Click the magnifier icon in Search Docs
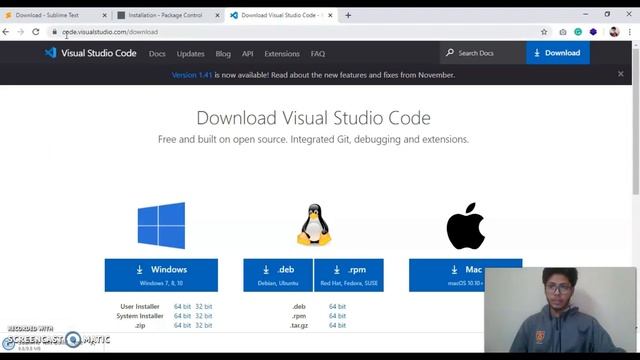The height and width of the screenshot is (360, 640). point(450,53)
